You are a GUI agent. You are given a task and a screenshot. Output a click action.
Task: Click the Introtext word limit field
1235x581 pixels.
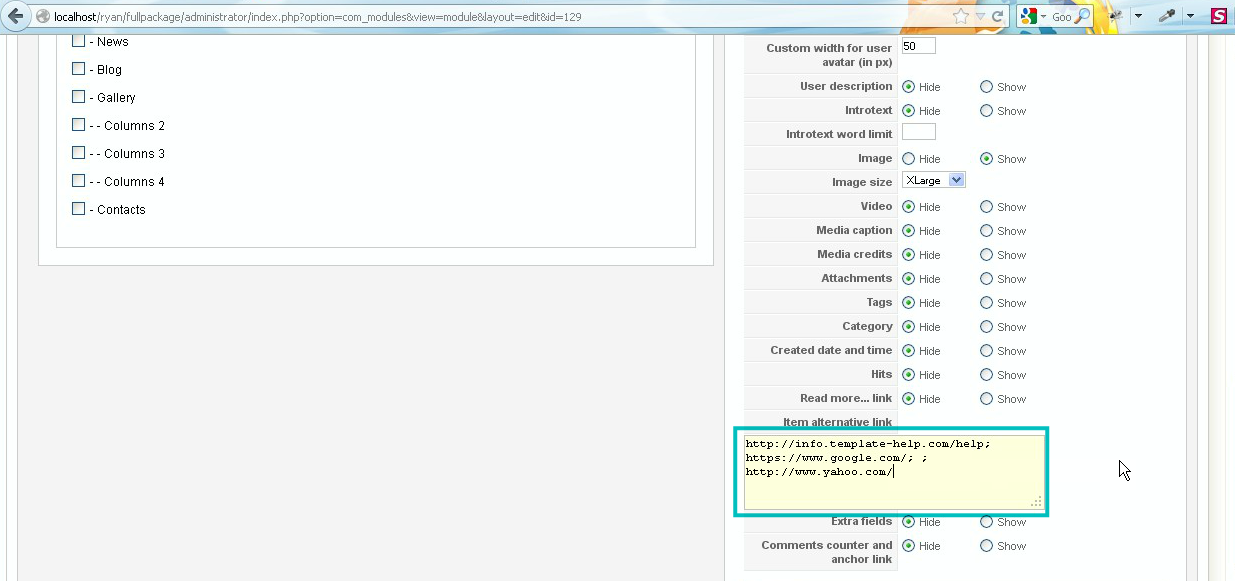(918, 133)
